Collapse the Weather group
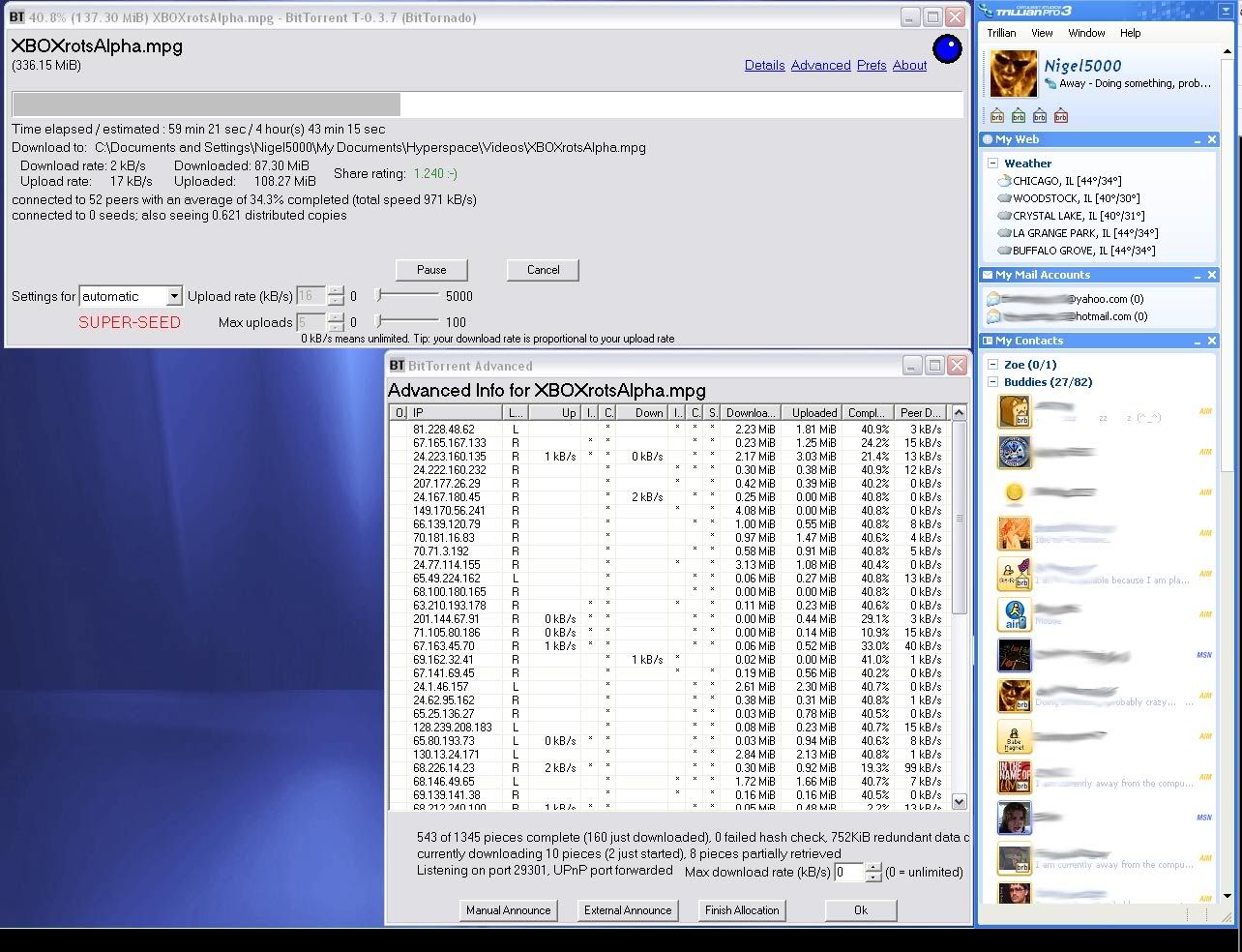The width and height of the screenshot is (1242, 952). [x=992, y=164]
